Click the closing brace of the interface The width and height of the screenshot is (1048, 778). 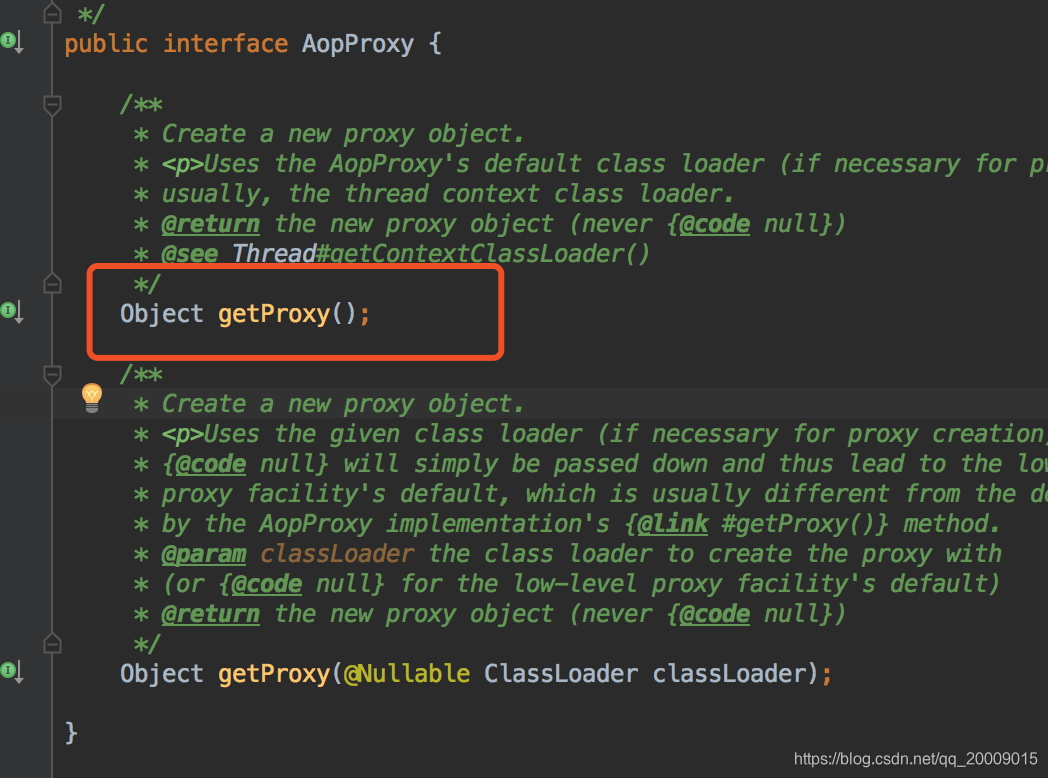[x=72, y=733]
